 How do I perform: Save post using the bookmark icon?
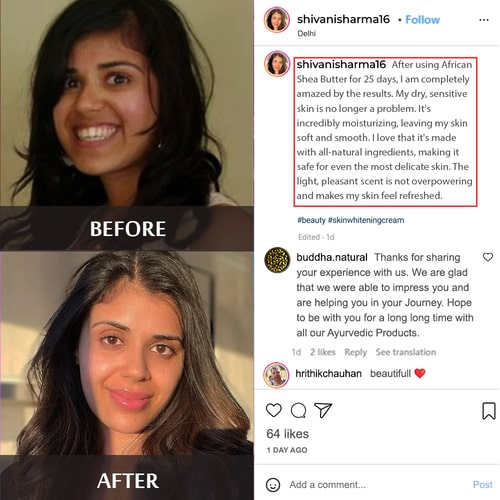click(x=489, y=411)
